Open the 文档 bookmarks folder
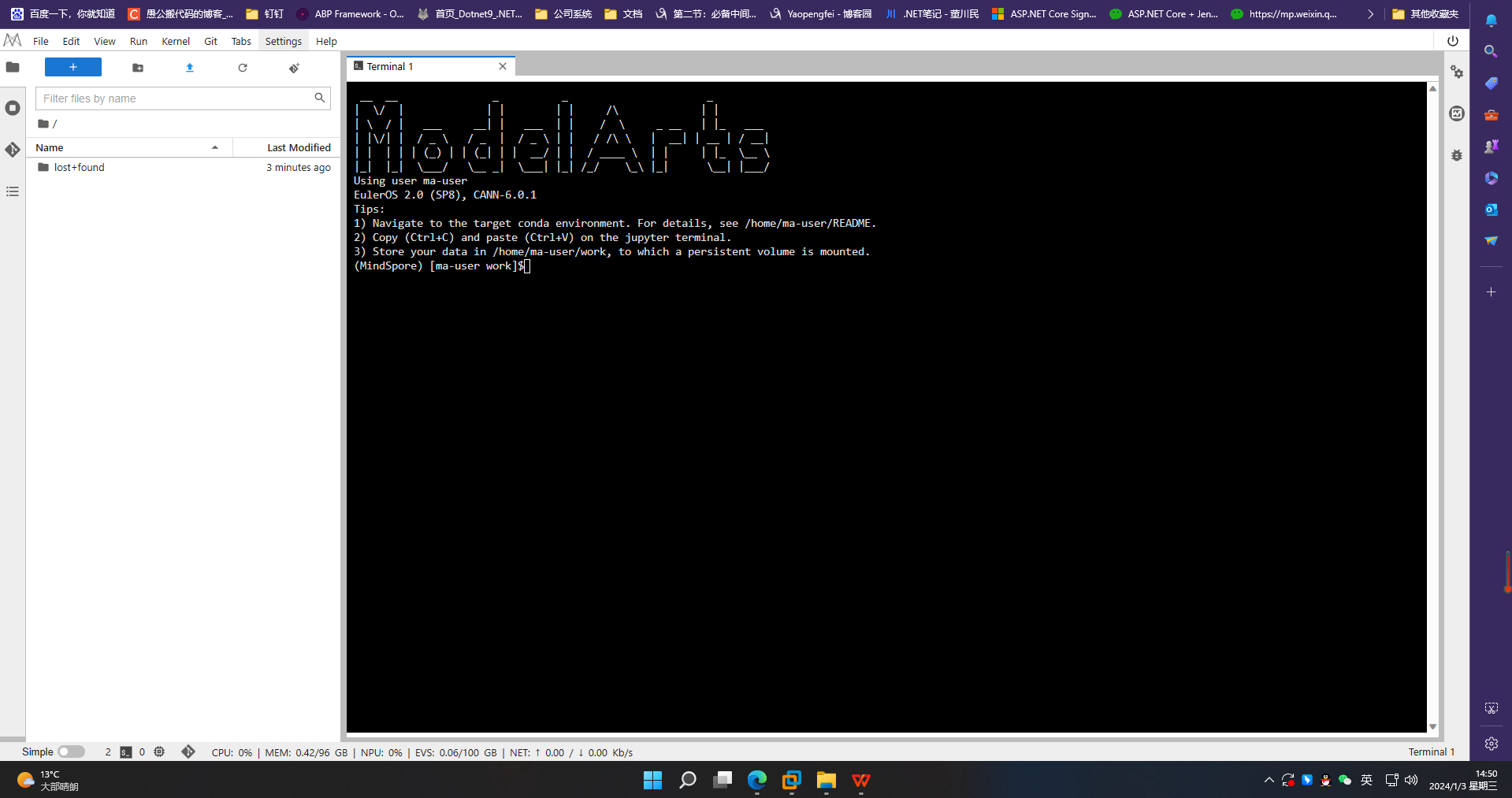 tap(623, 13)
